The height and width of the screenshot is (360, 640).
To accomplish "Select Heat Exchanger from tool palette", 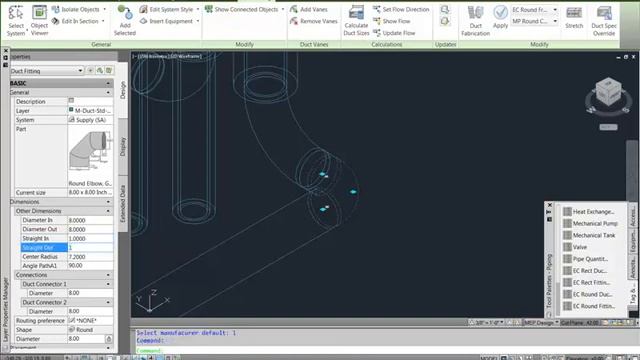I will point(589,211).
